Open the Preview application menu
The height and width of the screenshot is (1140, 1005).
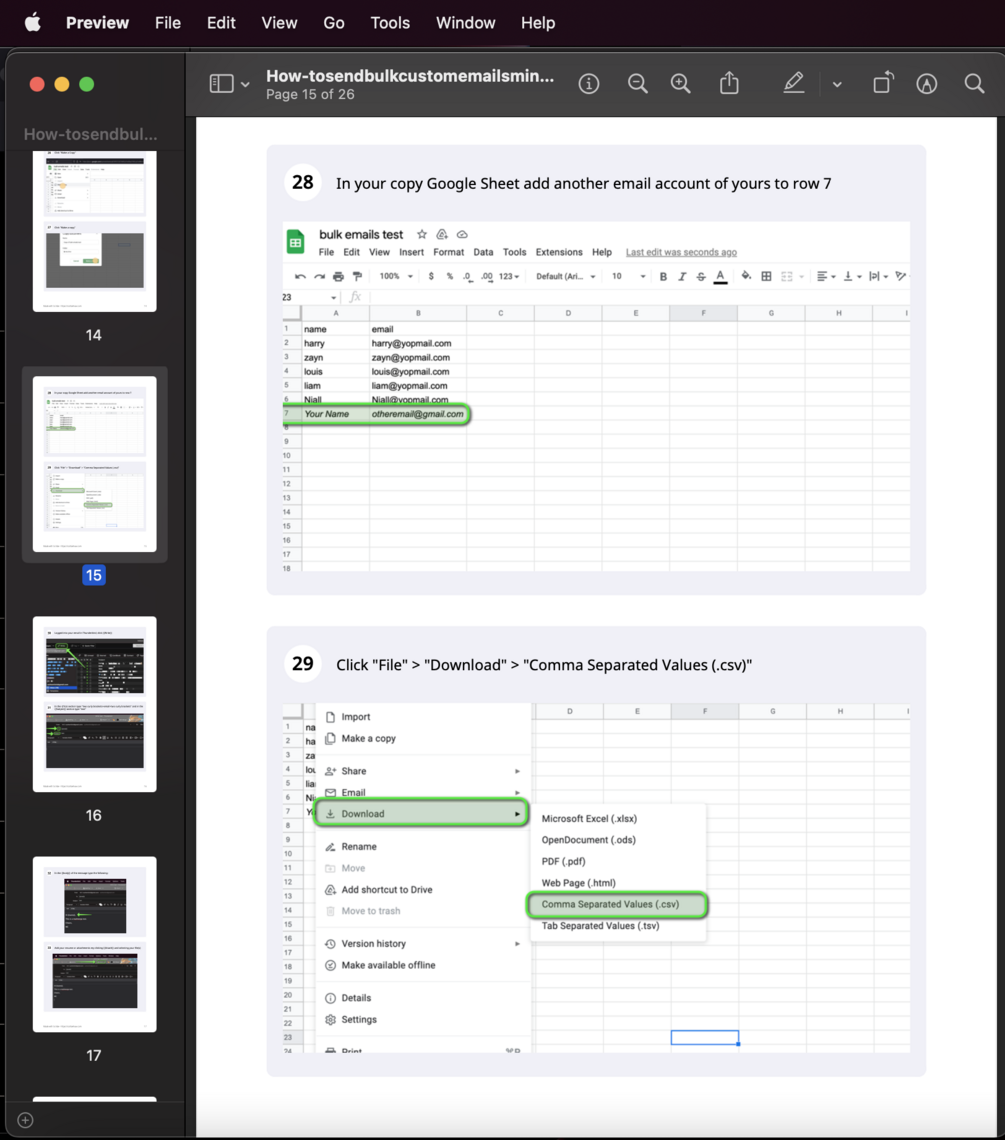[x=97, y=23]
